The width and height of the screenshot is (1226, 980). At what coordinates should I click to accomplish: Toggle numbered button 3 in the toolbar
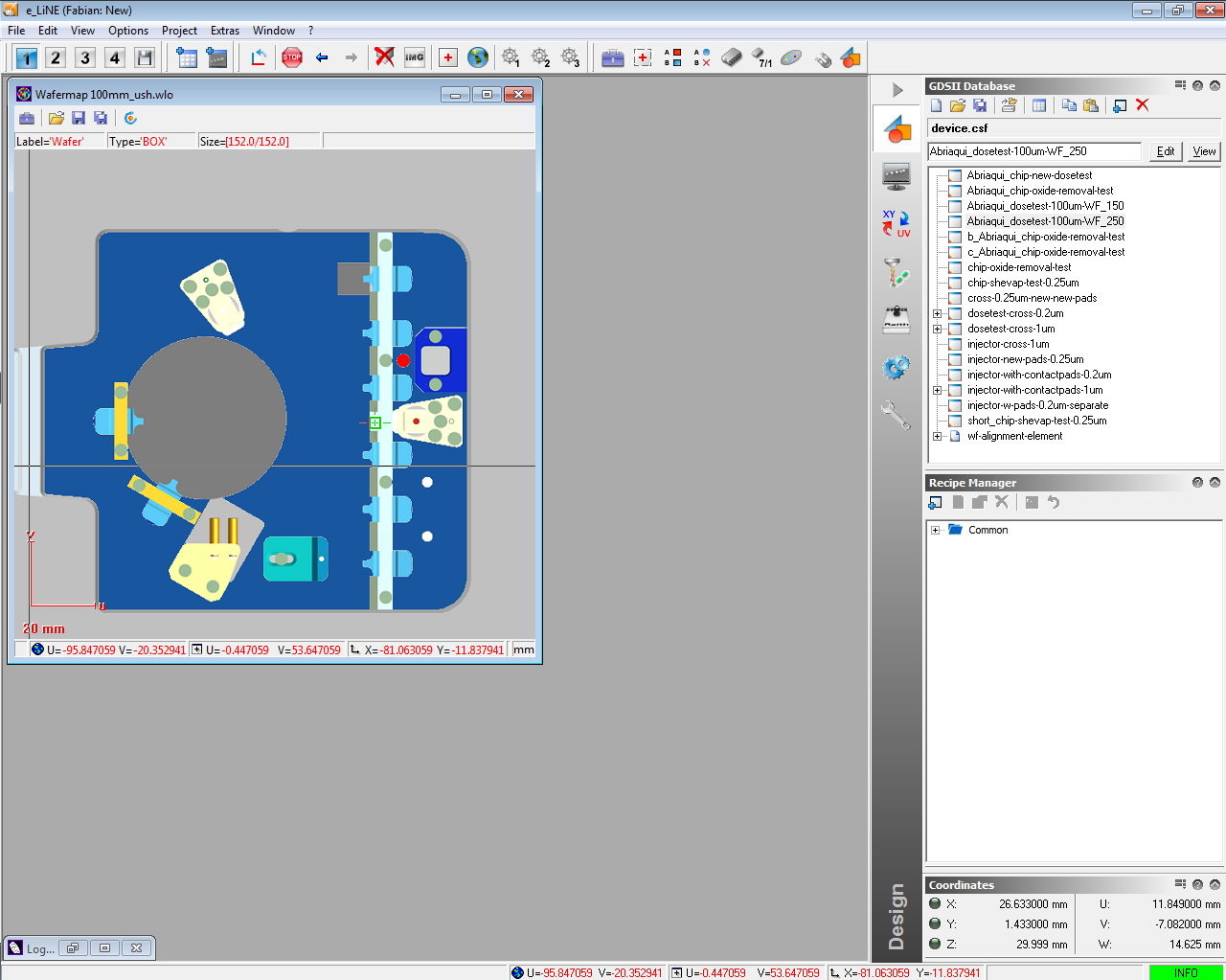click(x=85, y=57)
